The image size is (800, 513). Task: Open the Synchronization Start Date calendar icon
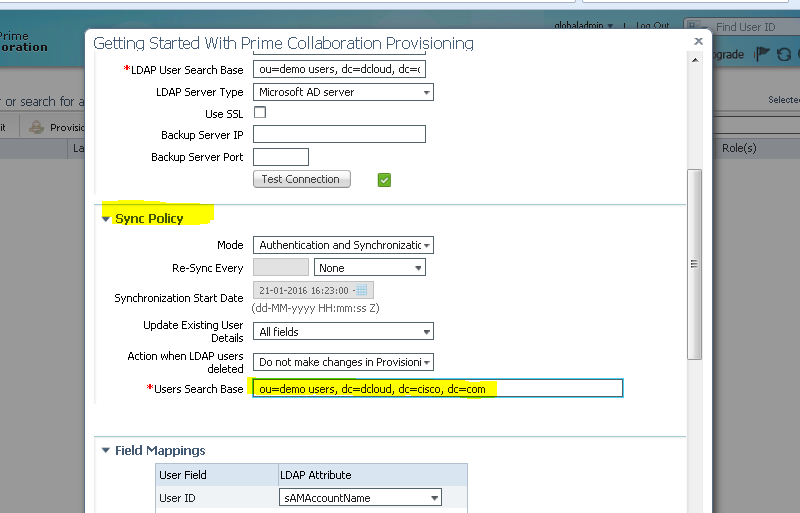click(x=361, y=290)
